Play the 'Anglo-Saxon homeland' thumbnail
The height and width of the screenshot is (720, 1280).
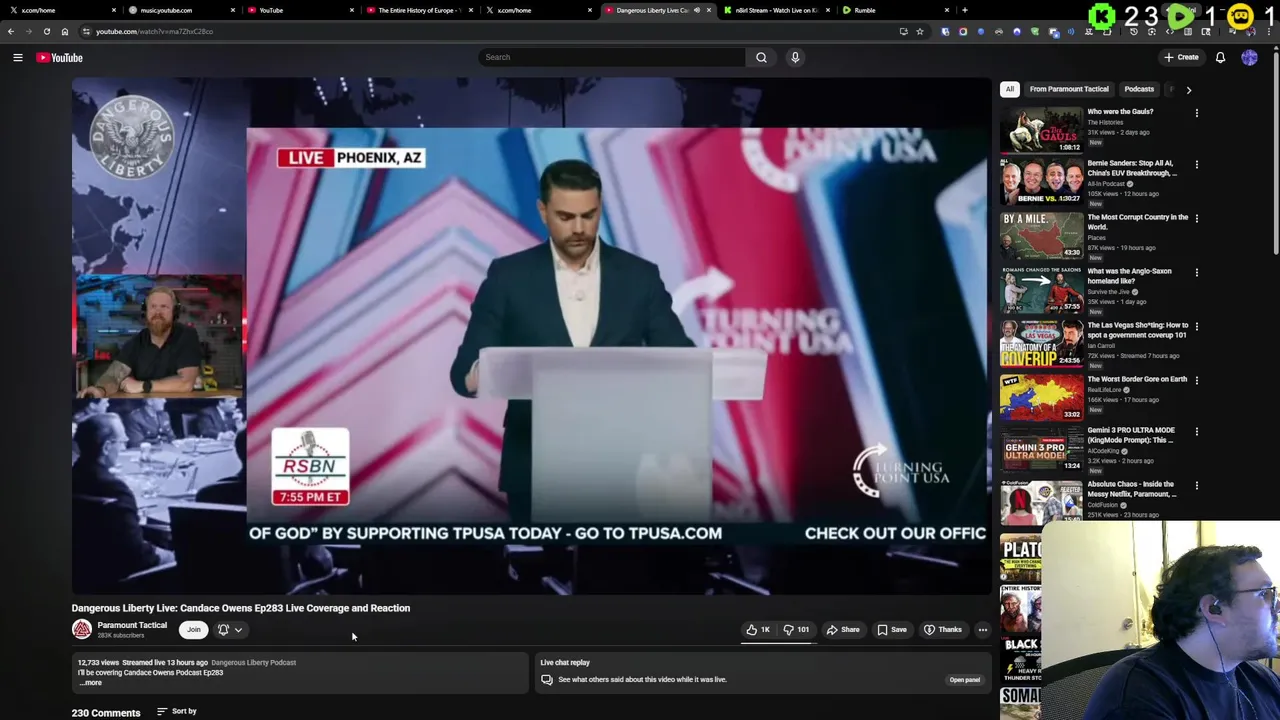coord(1041,289)
